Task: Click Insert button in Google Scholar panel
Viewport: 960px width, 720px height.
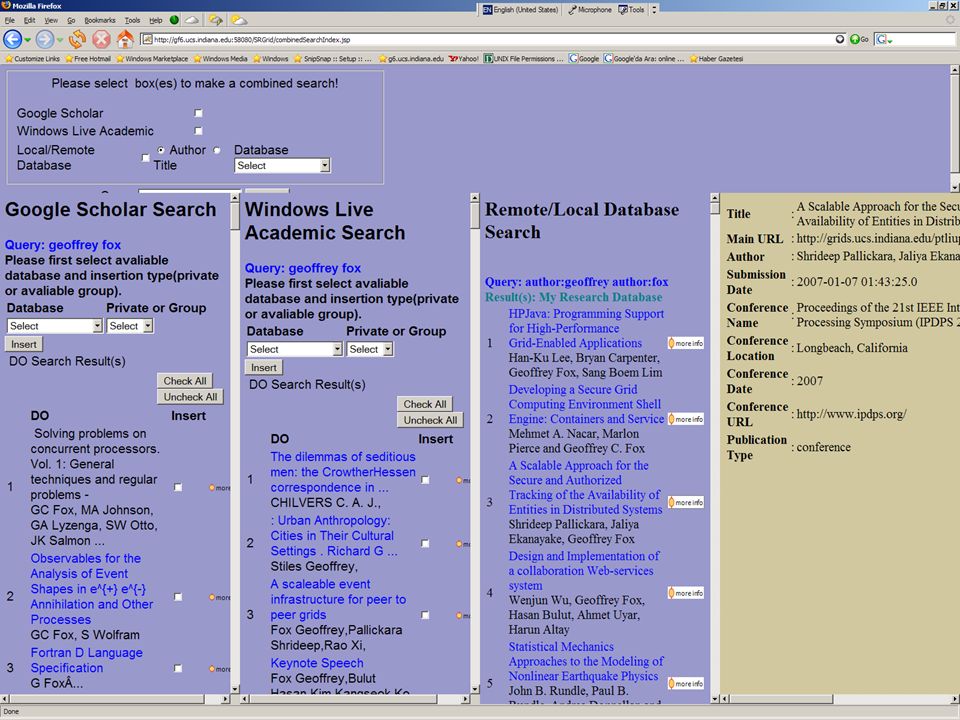Action: (24, 344)
